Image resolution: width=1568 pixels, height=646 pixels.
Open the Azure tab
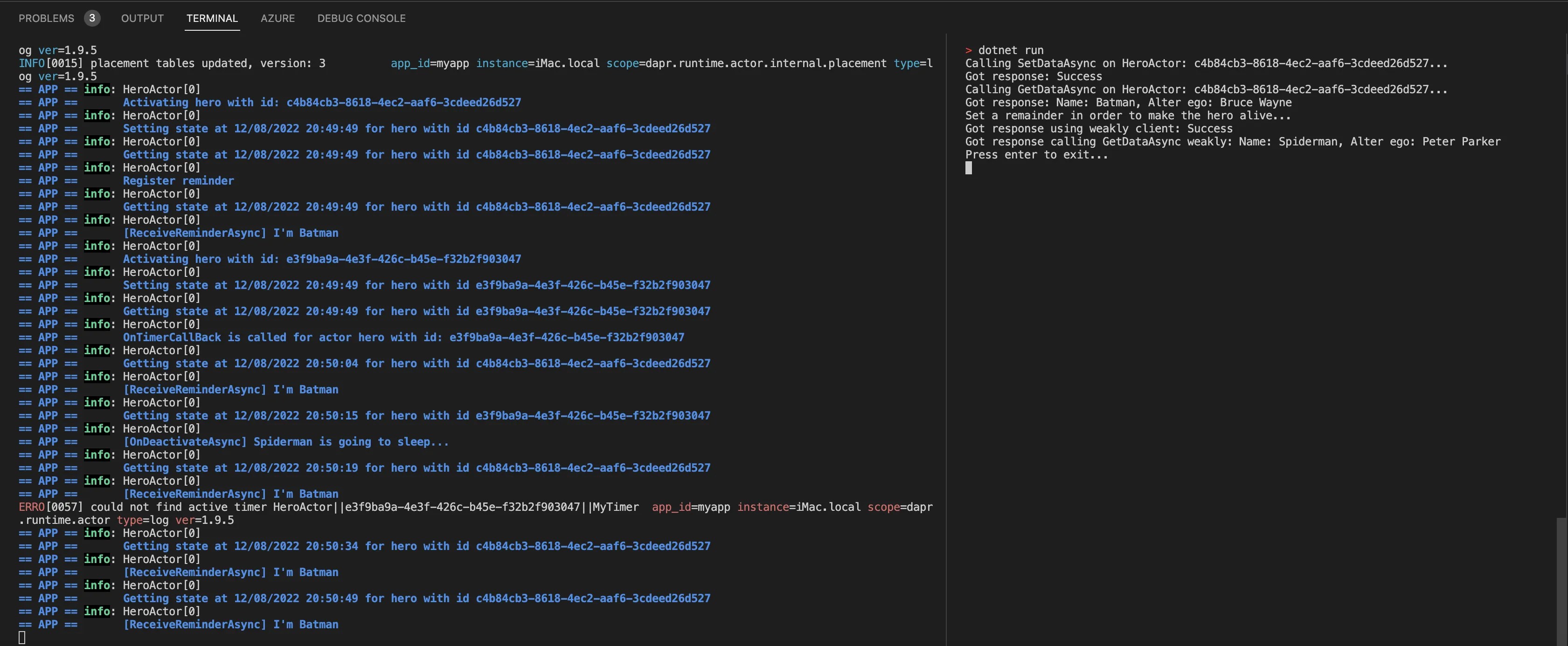coord(278,18)
